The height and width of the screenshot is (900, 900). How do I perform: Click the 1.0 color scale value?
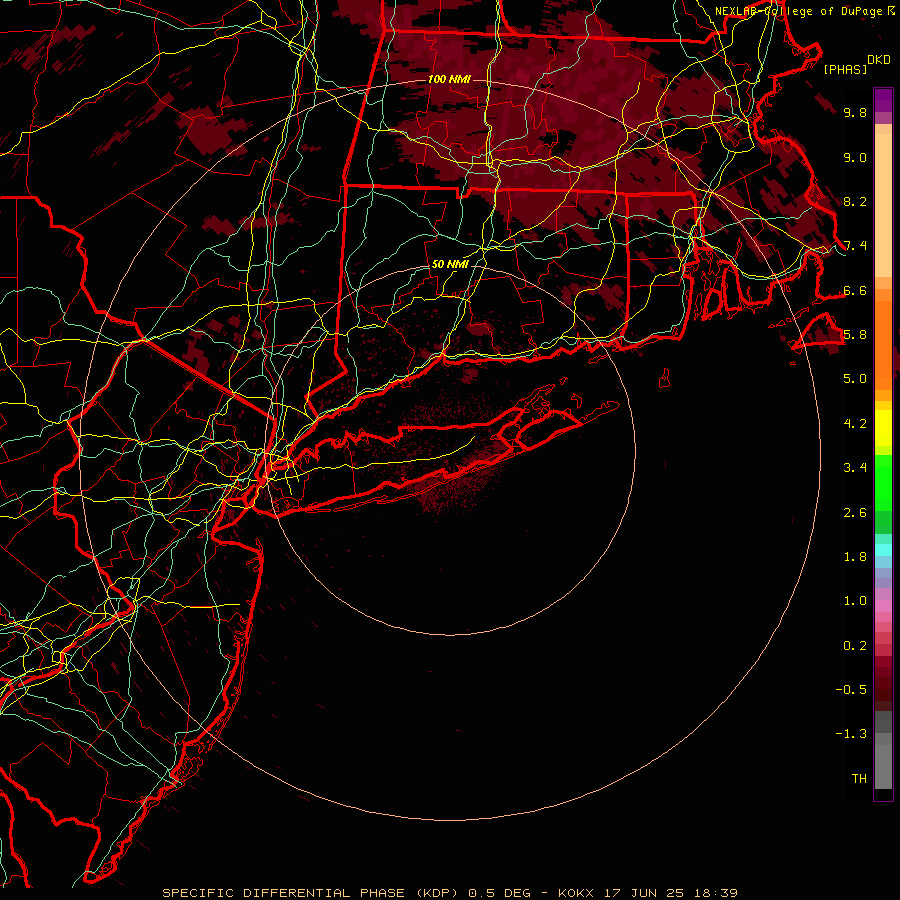pyautogui.click(x=855, y=601)
